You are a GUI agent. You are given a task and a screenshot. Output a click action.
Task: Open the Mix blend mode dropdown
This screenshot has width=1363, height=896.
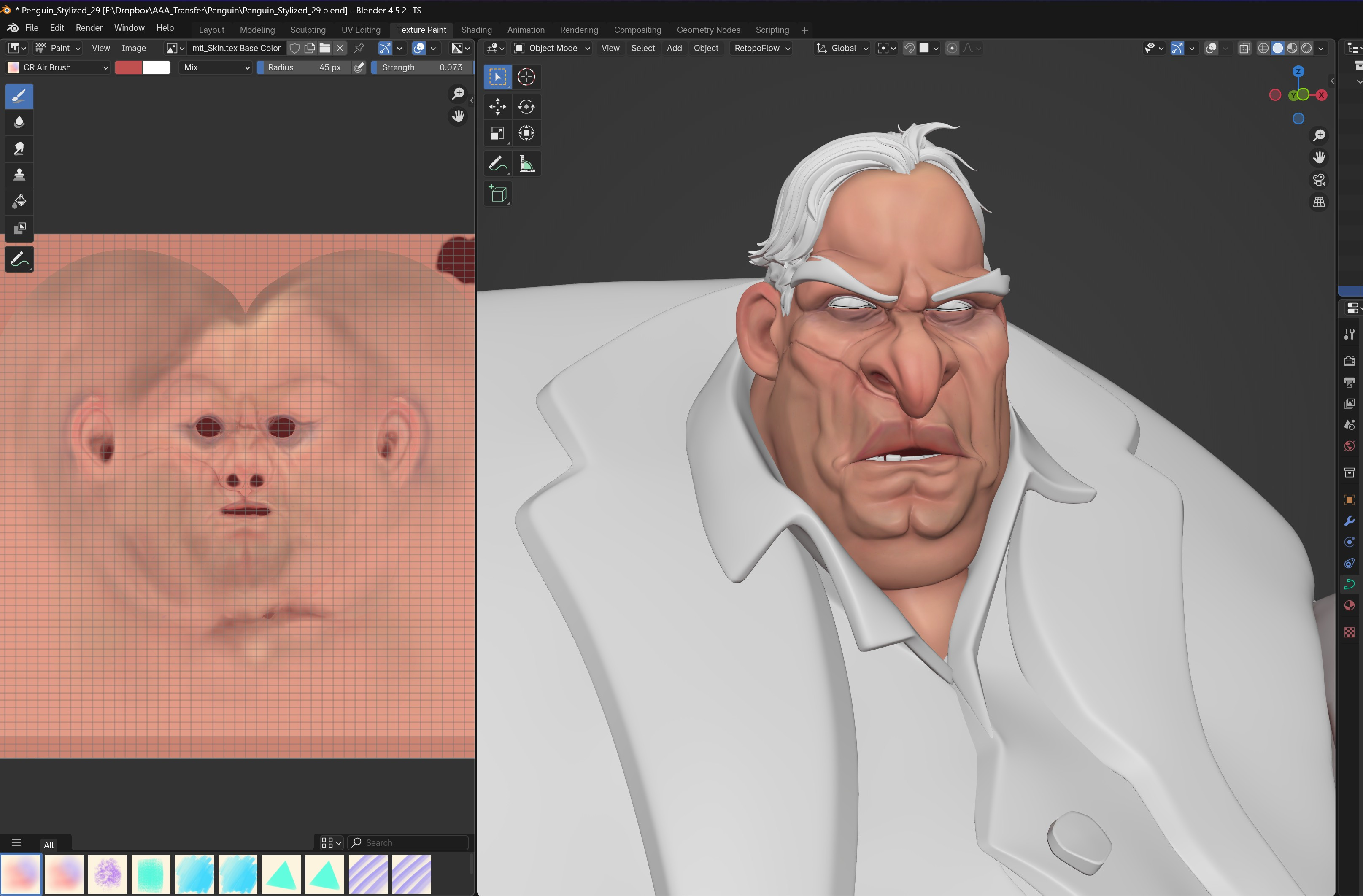tap(215, 67)
